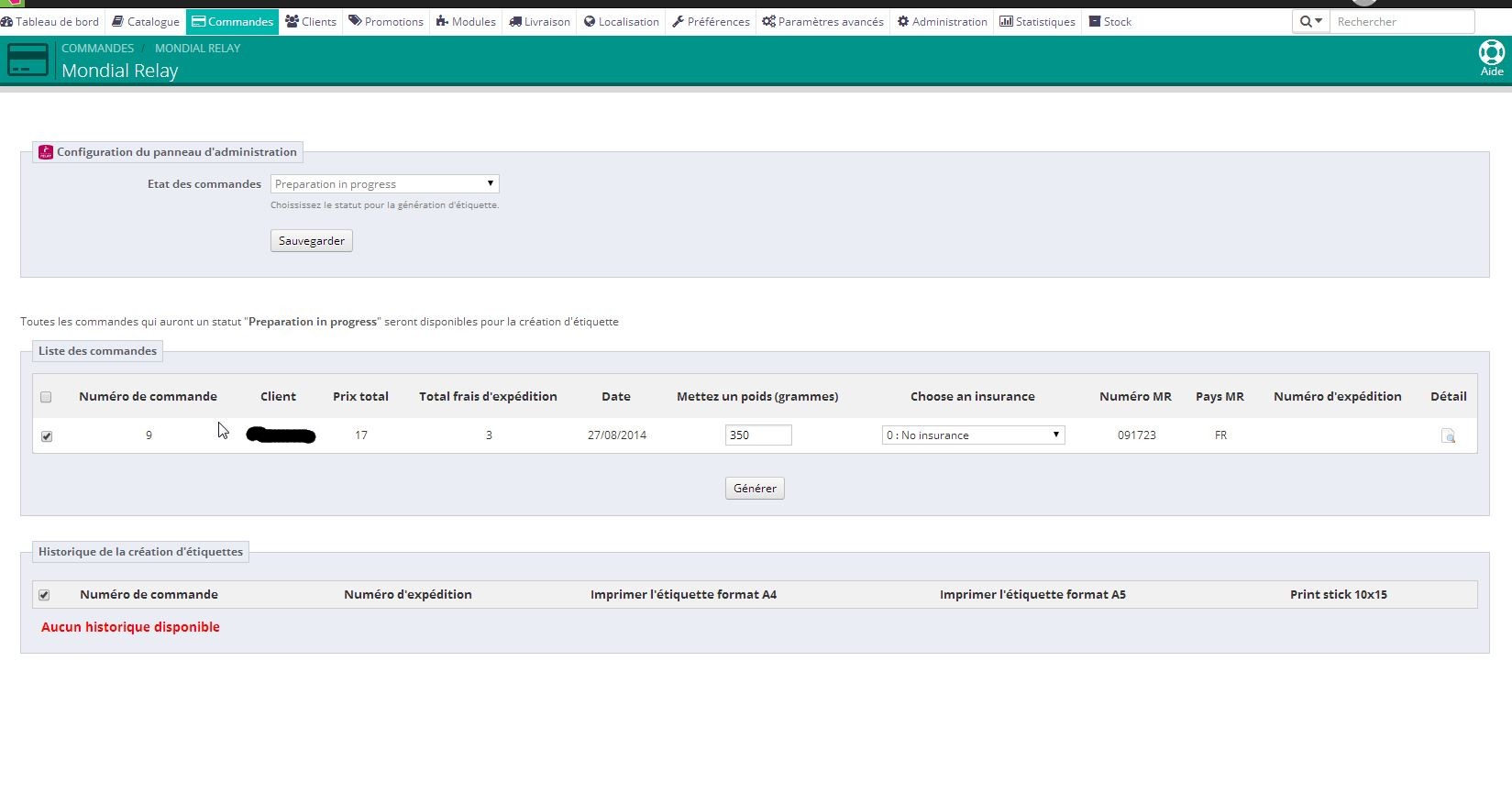The image size is (1512, 793).
Task: Click the search magnifier dropdown
Action: point(1311,21)
